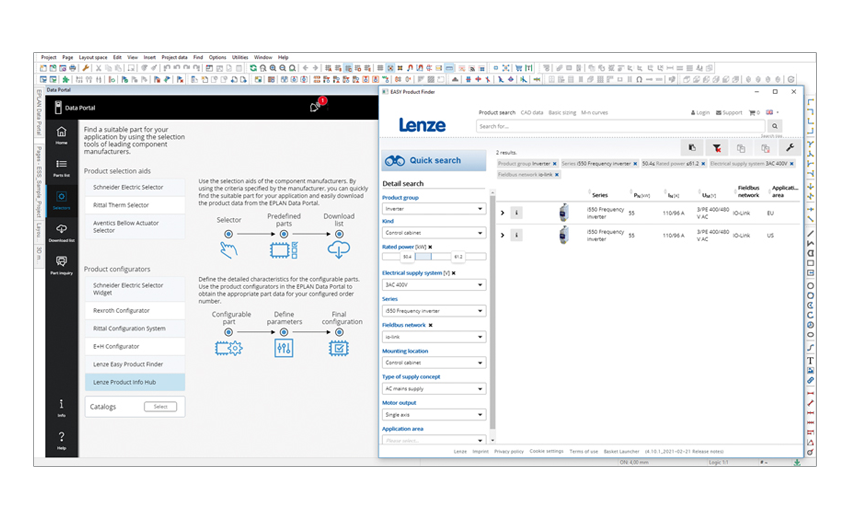The width and height of the screenshot is (850, 519).
Task: Click the hand Selector illustration icon
Action: tap(229, 250)
